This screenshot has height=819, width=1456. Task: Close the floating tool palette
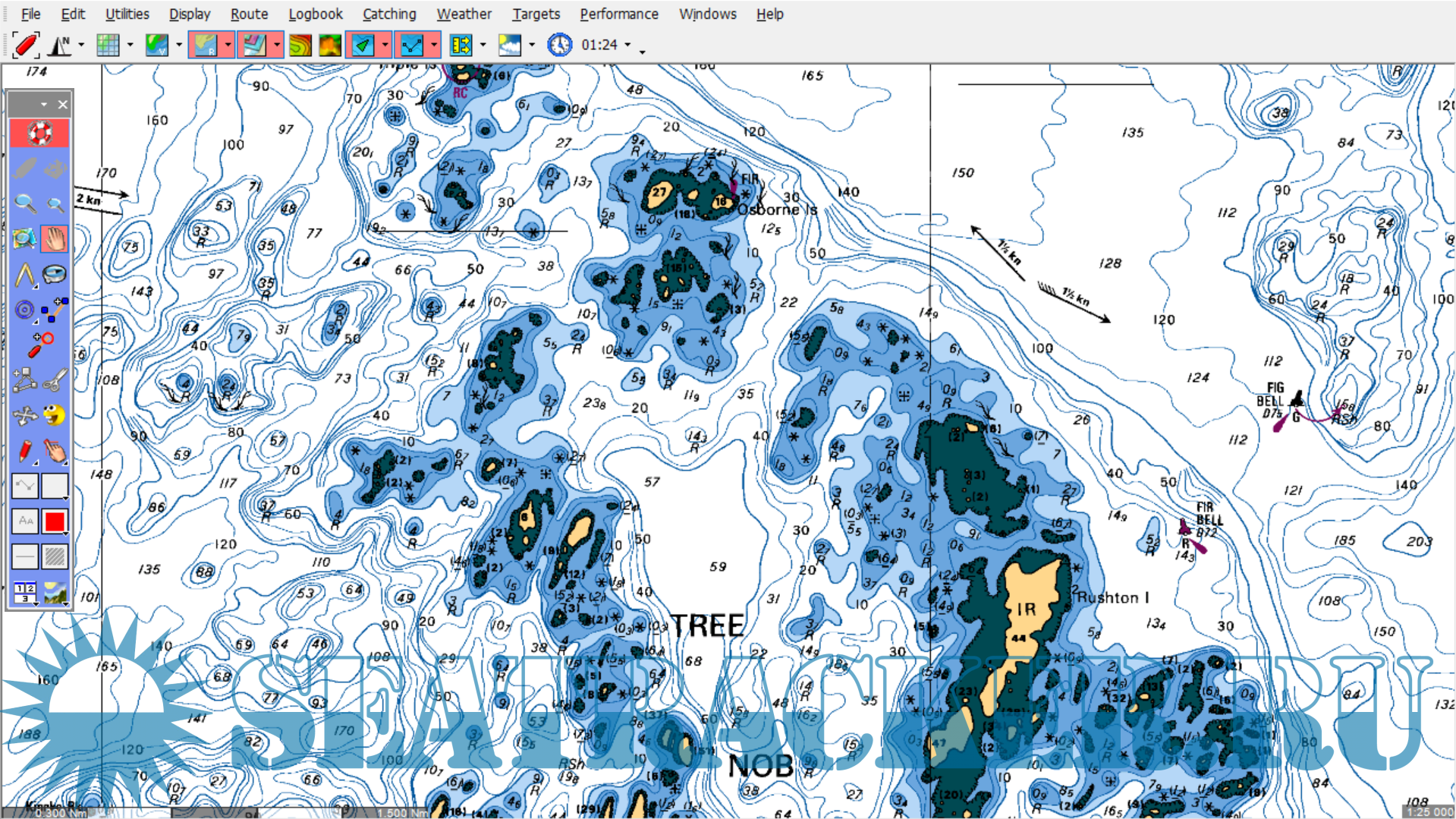63,105
